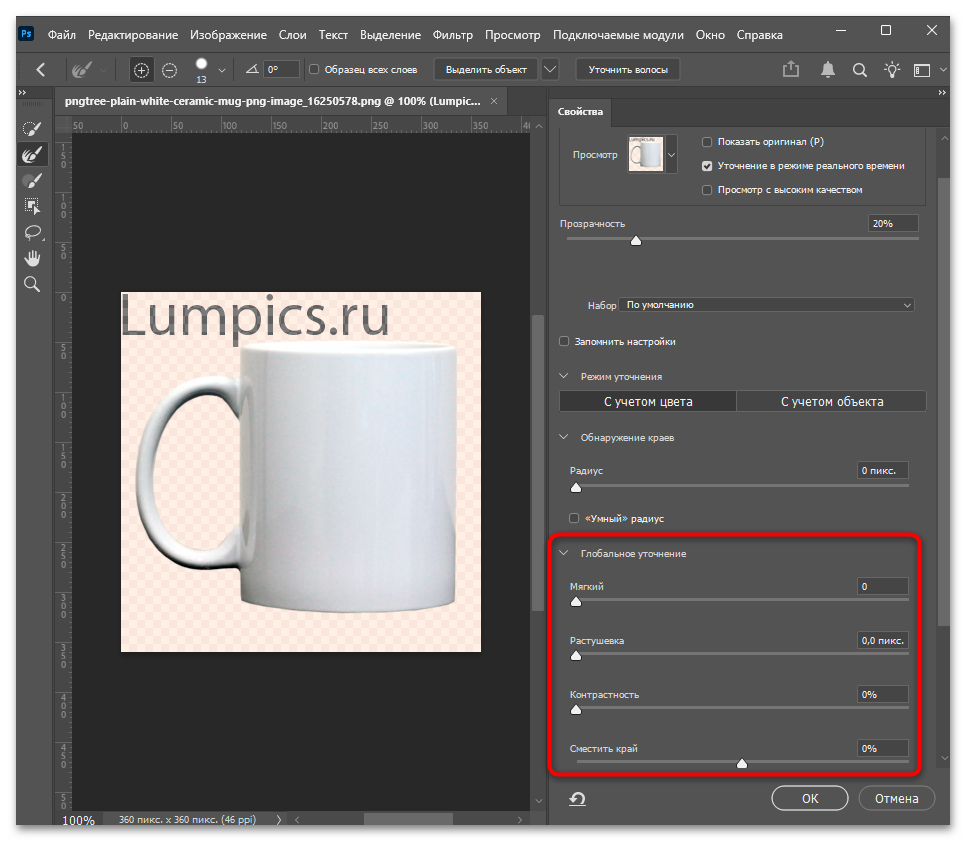Click the 'Уточнить волосы' button
This screenshot has height=841, width=966.
point(628,70)
